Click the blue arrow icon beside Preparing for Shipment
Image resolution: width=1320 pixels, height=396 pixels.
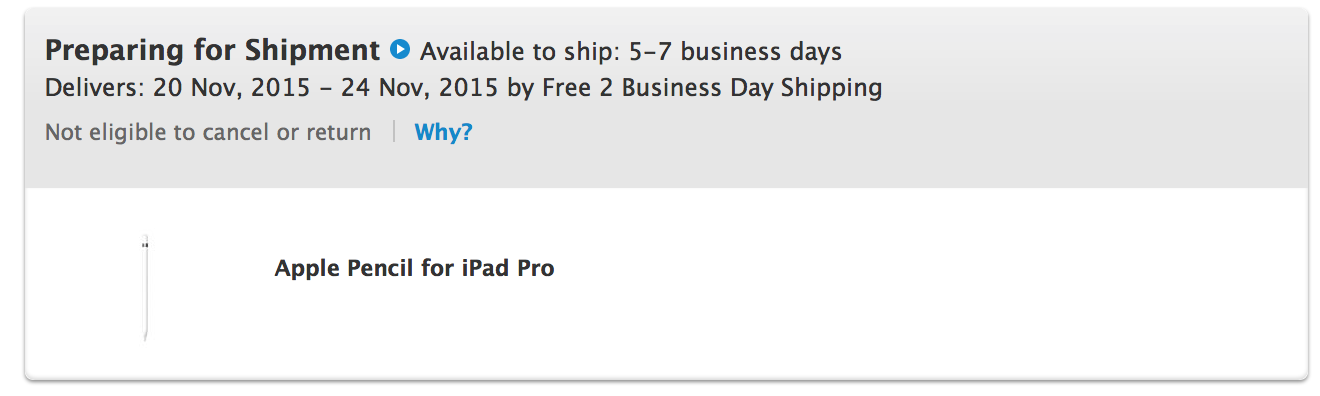click(x=400, y=48)
